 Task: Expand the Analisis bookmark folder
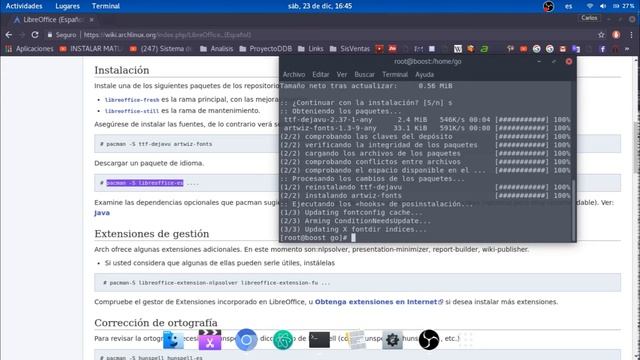[217, 49]
